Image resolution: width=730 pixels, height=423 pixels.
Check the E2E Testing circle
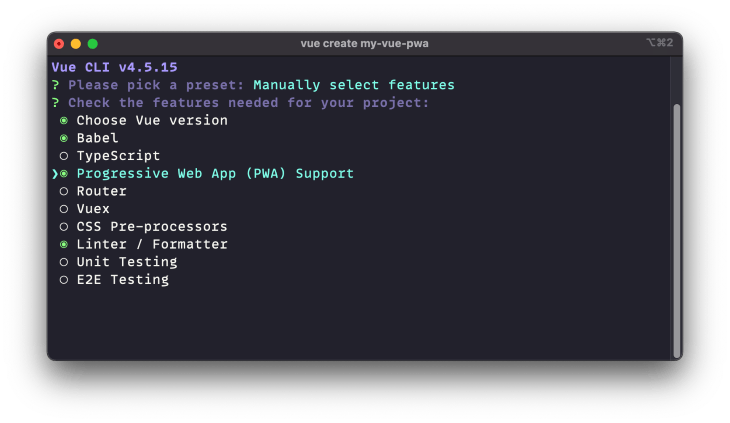(64, 280)
